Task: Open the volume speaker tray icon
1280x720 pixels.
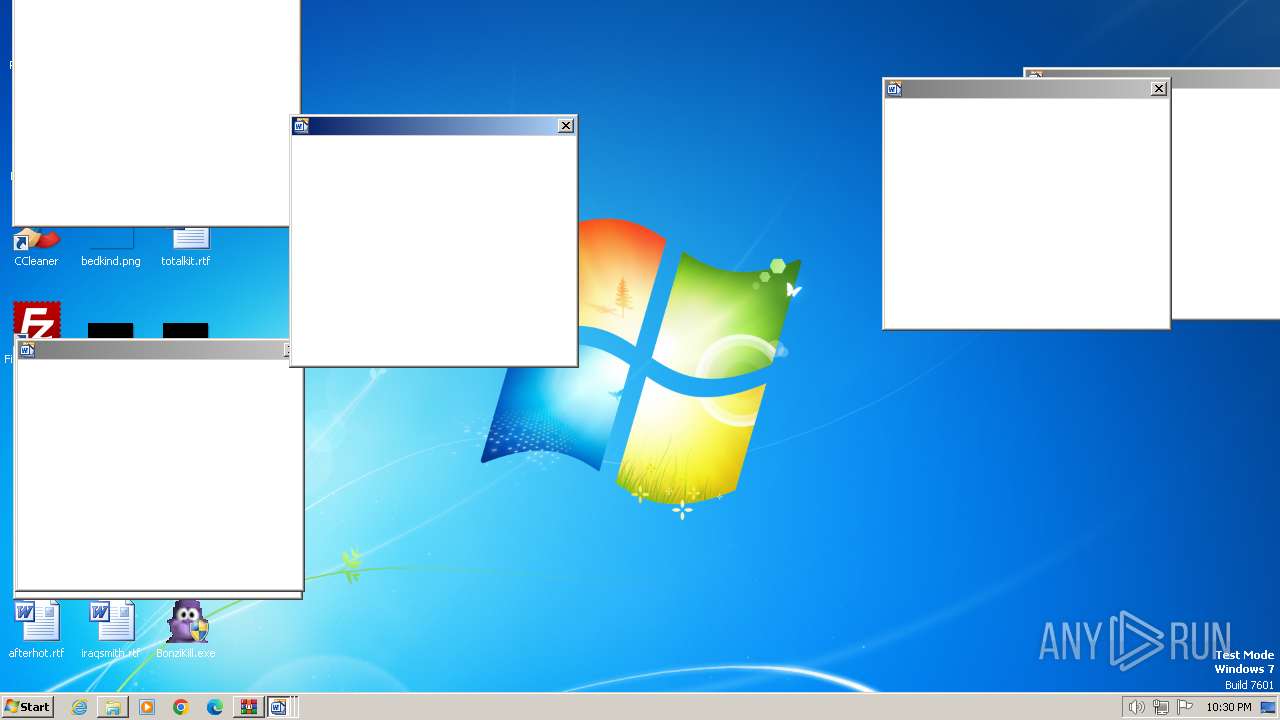Action: point(1136,707)
